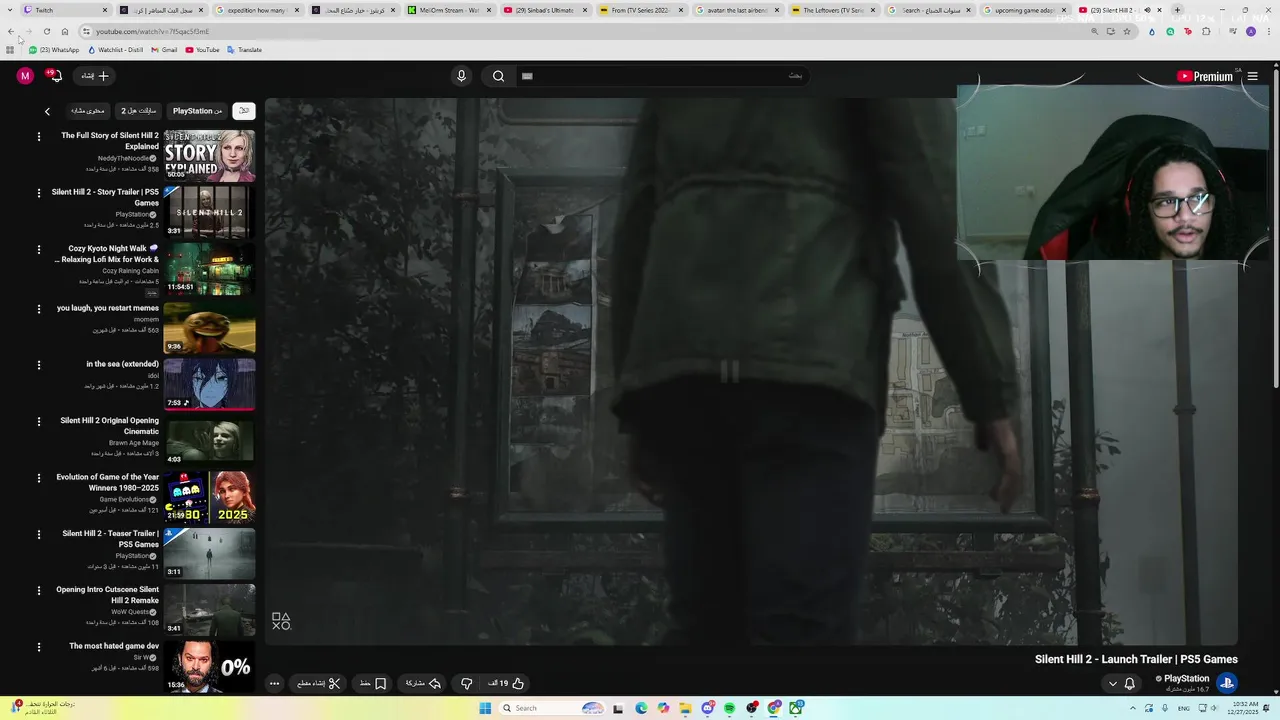Open the PlayStation channel avatar
1280x720 pixels.
tap(1227, 683)
